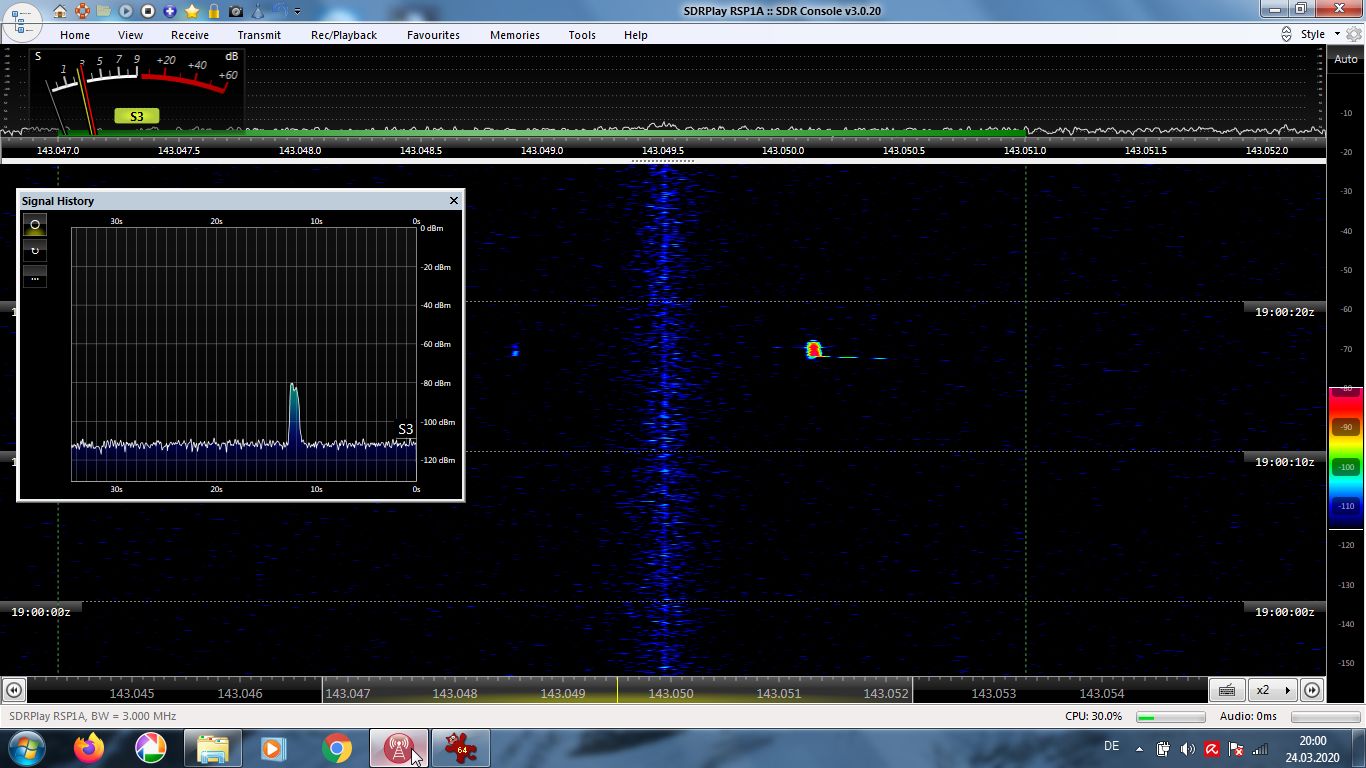The width and height of the screenshot is (1366, 768).
Task: Open the Rec/Playback ribbon tab
Action: tap(344, 35)
